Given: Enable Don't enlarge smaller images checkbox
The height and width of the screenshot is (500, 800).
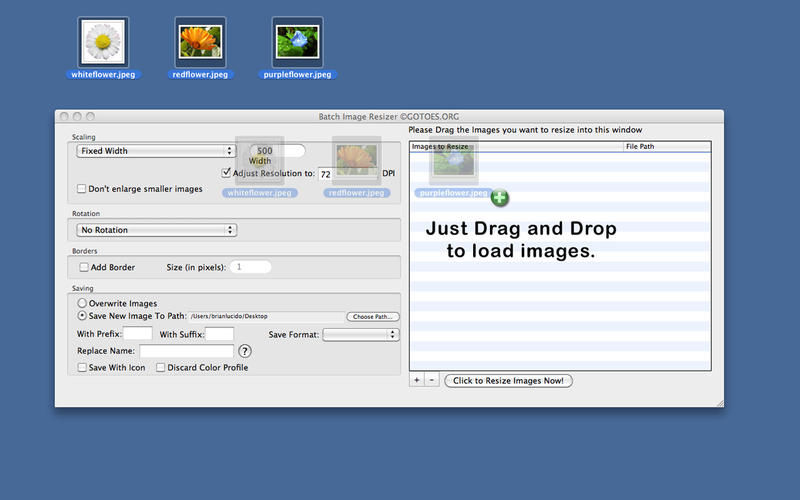Looking at the screenshot, I should click(82, 188).
